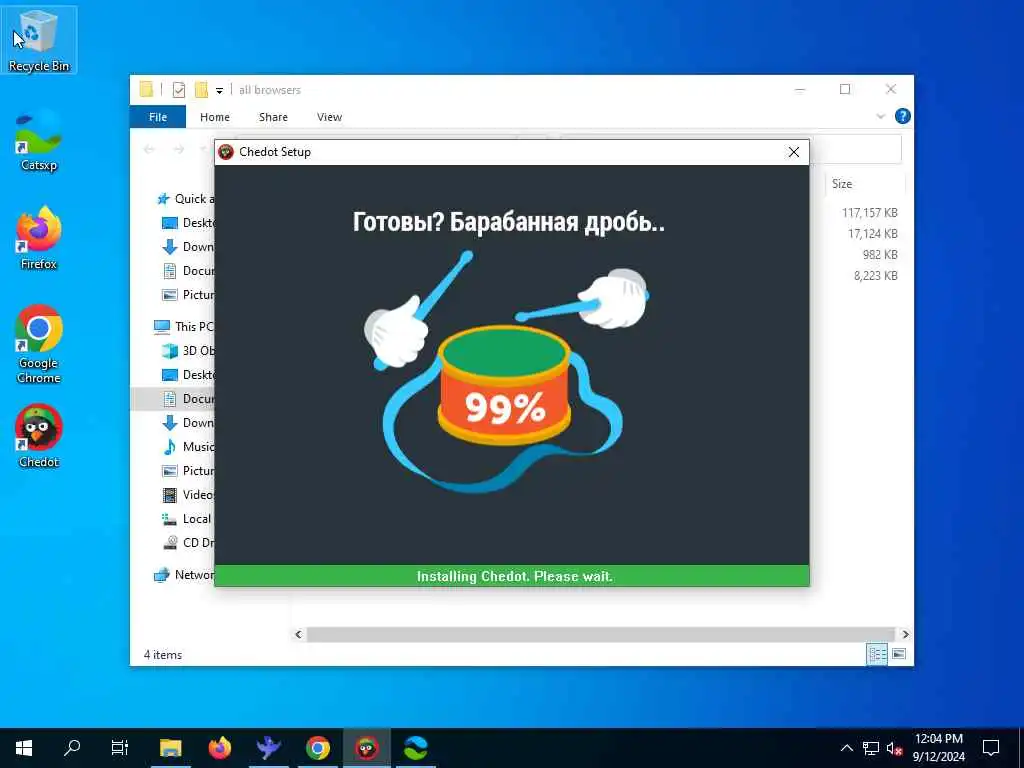1024x768 pixels.
Task: Launch the Chedot desktop shortcut
Action: coord(39,436)
